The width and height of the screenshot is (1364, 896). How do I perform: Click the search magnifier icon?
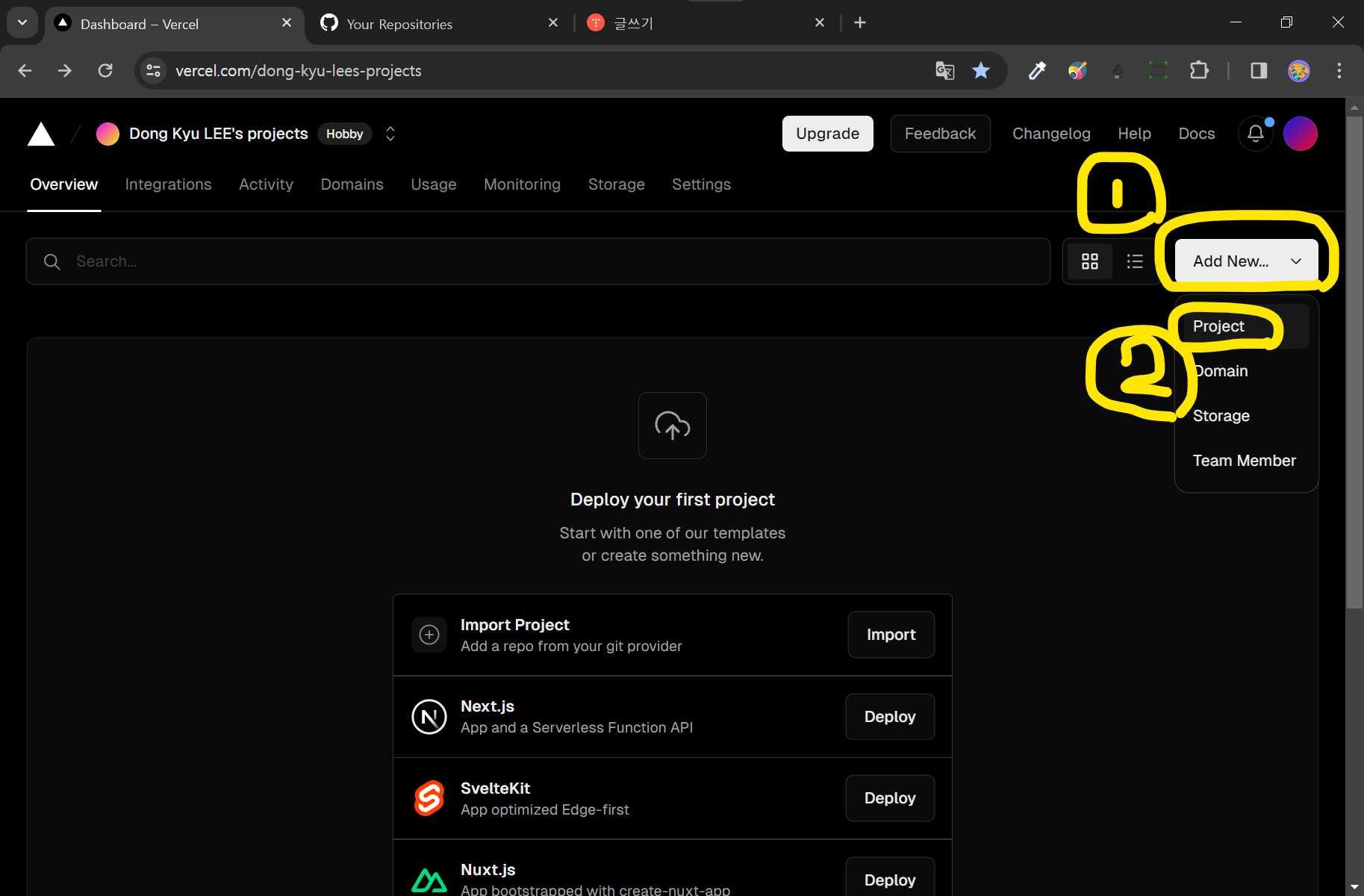click(x=52, y=261)
